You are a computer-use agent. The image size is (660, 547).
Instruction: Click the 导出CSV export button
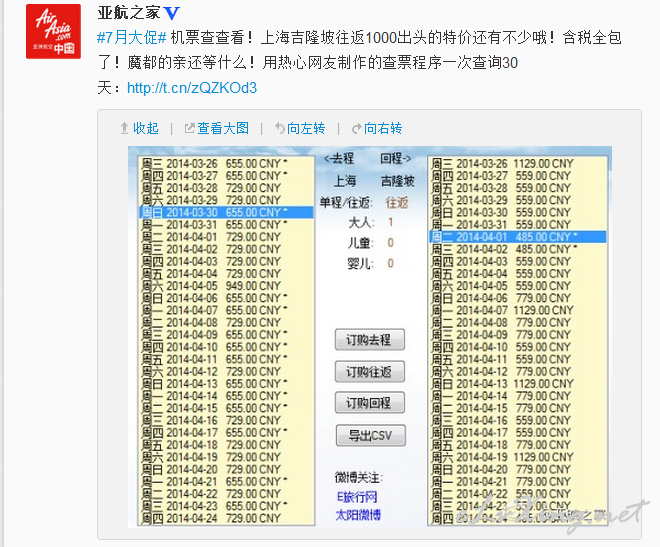(370, 435)
